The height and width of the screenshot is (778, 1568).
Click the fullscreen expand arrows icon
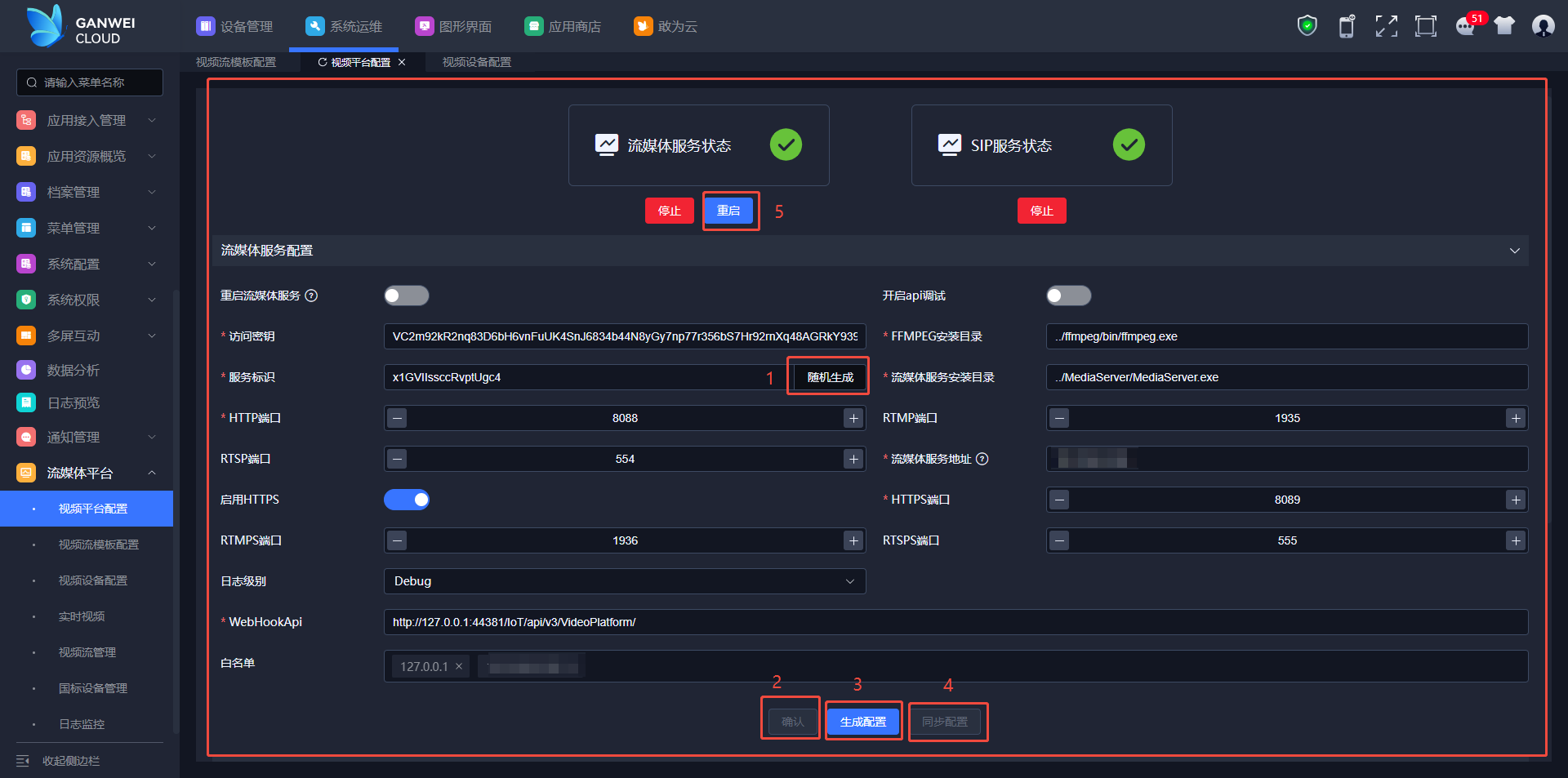[1386, 26]
